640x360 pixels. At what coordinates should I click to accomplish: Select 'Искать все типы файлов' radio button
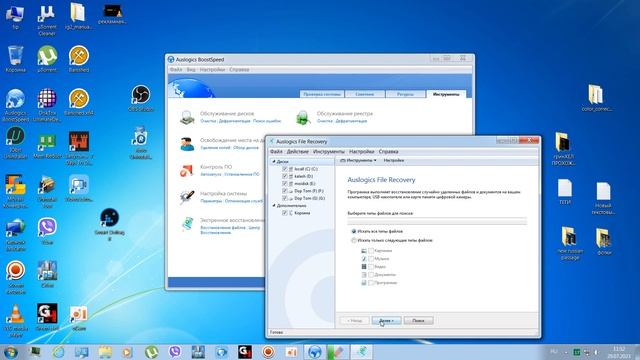coord(354,231)
